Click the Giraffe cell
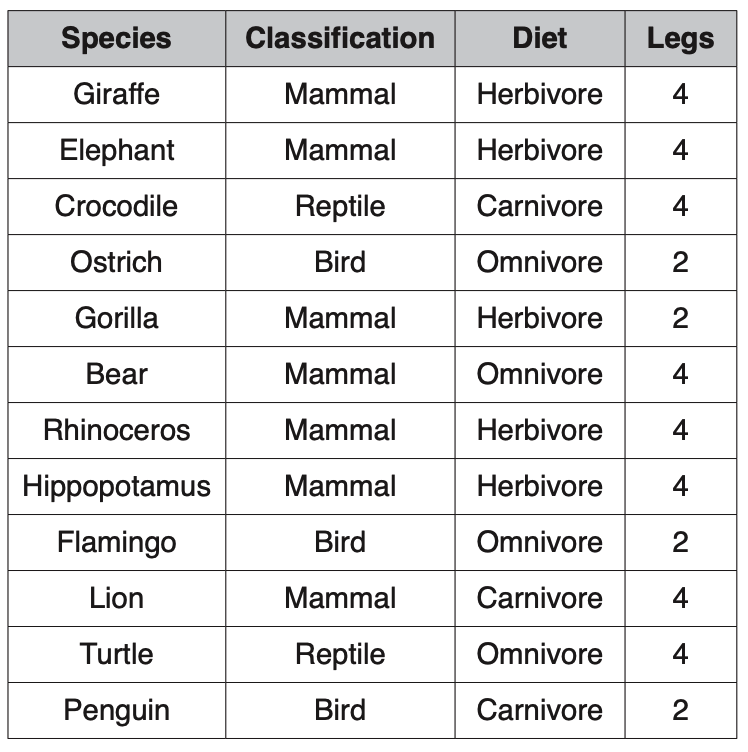The height and width of the screenshot is (752, 748). pyautogui.click(x=117, y=94)
